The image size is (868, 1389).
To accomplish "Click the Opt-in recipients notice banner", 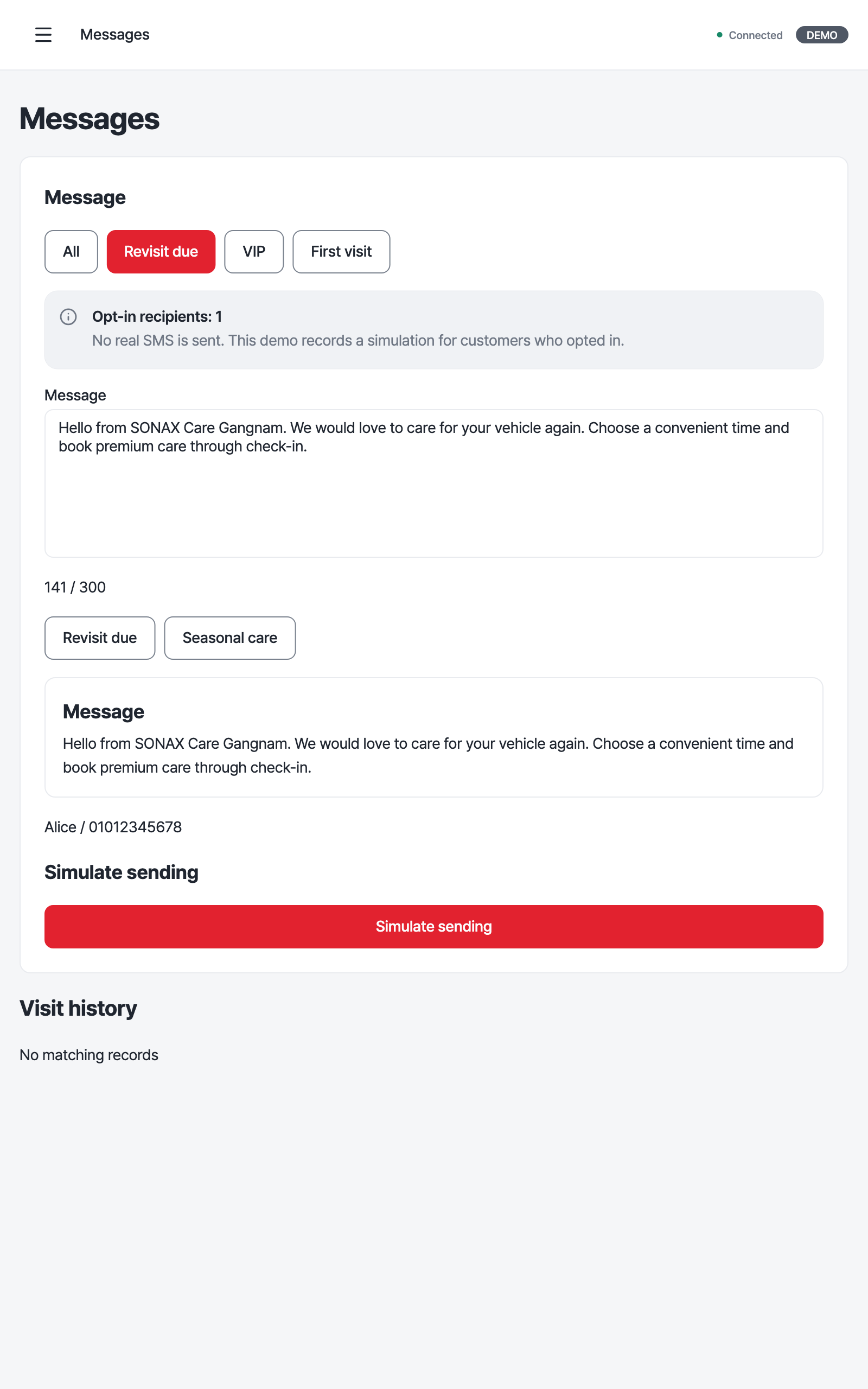I will (434, 329).
